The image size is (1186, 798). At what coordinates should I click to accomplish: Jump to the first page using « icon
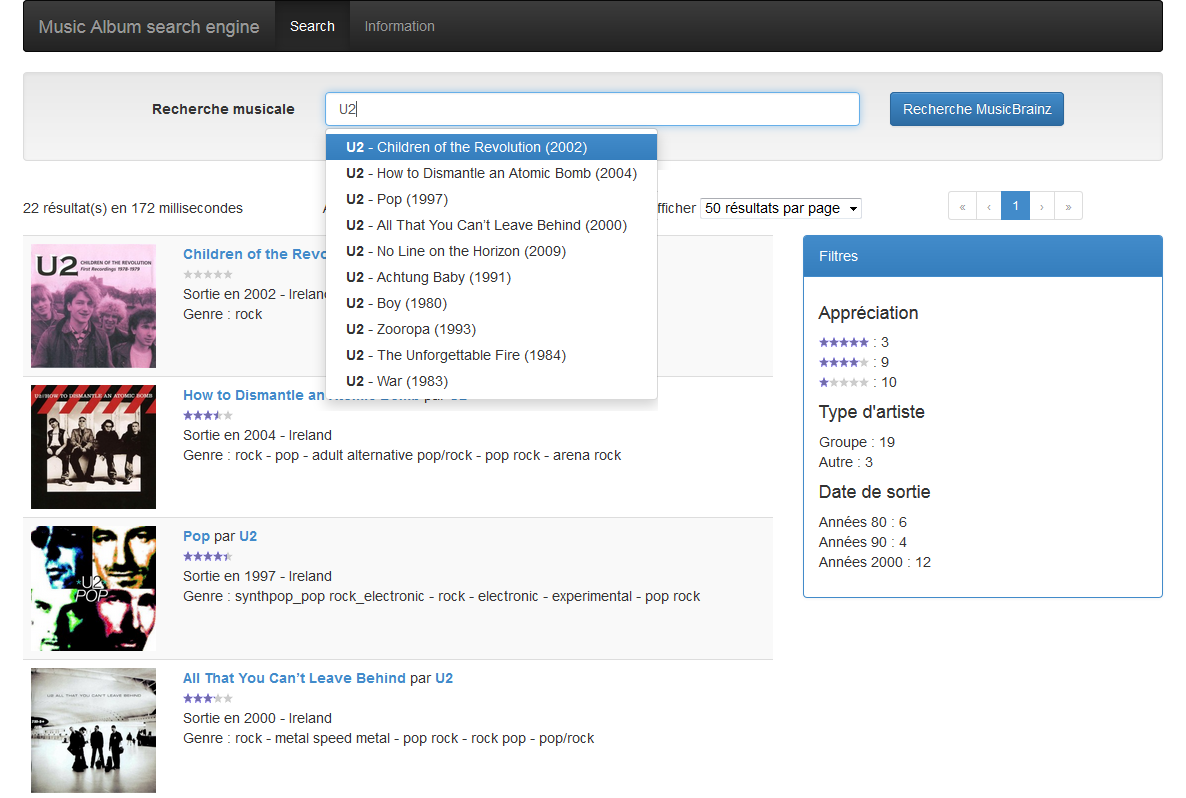(x=962, y=205)
